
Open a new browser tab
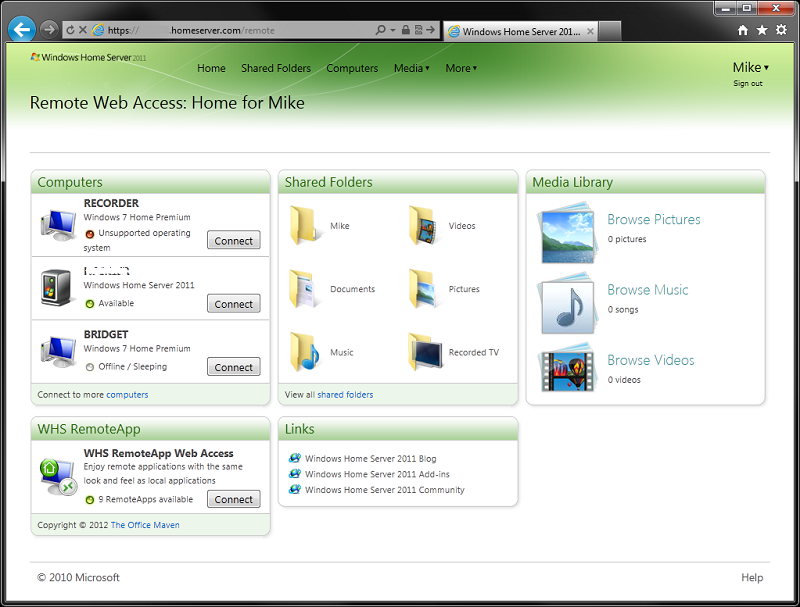(609, 31)
